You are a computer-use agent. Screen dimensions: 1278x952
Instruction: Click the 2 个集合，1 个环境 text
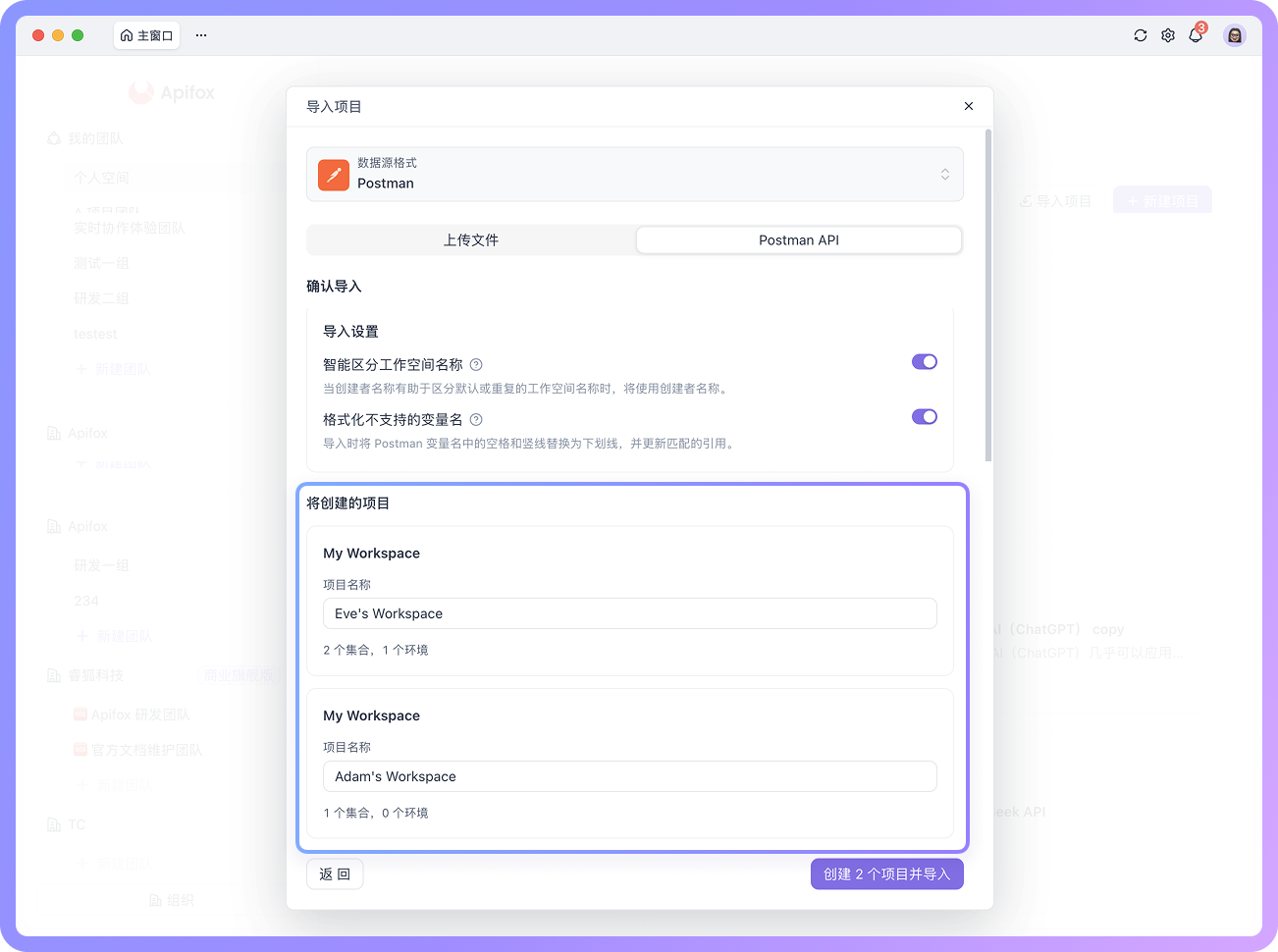pyautogui.click(x=376, y=651)
